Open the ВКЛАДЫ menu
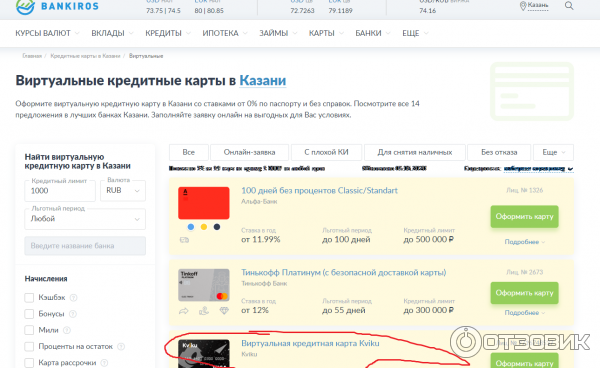This screenshot has height=368, width=600. 112,33
